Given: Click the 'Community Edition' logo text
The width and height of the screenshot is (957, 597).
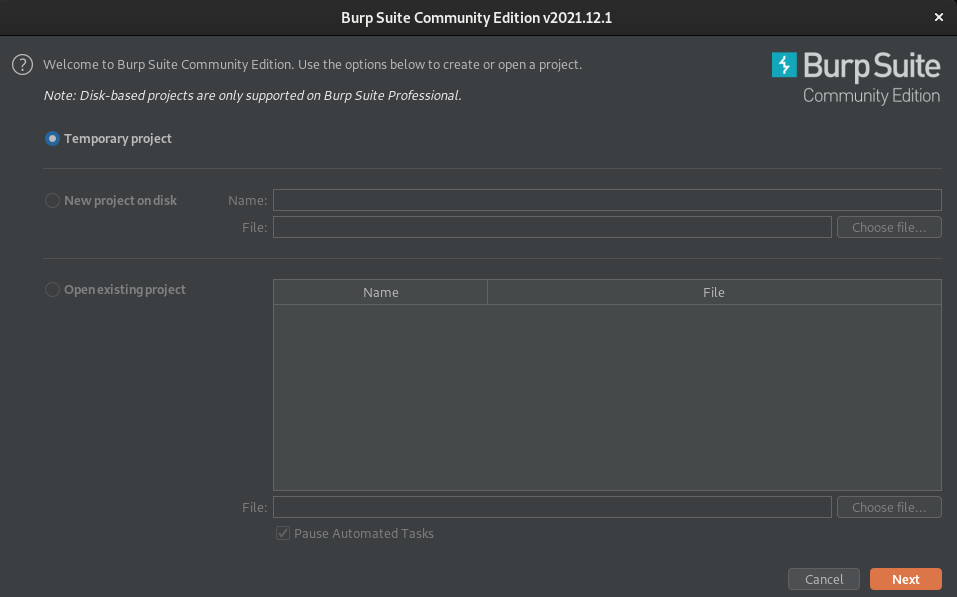Looking at the screenshot, I should pyautogui.click(x=871, y=96).
